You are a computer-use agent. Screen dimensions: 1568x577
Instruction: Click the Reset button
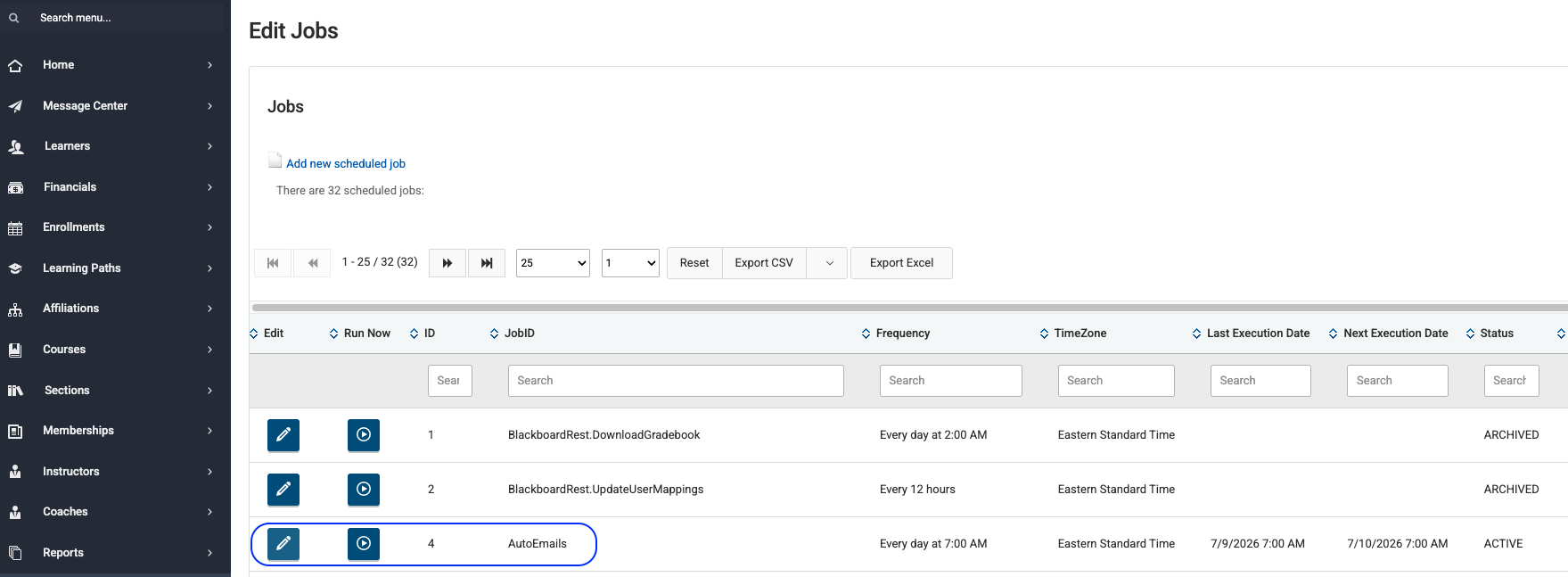[x=694, y=263]
